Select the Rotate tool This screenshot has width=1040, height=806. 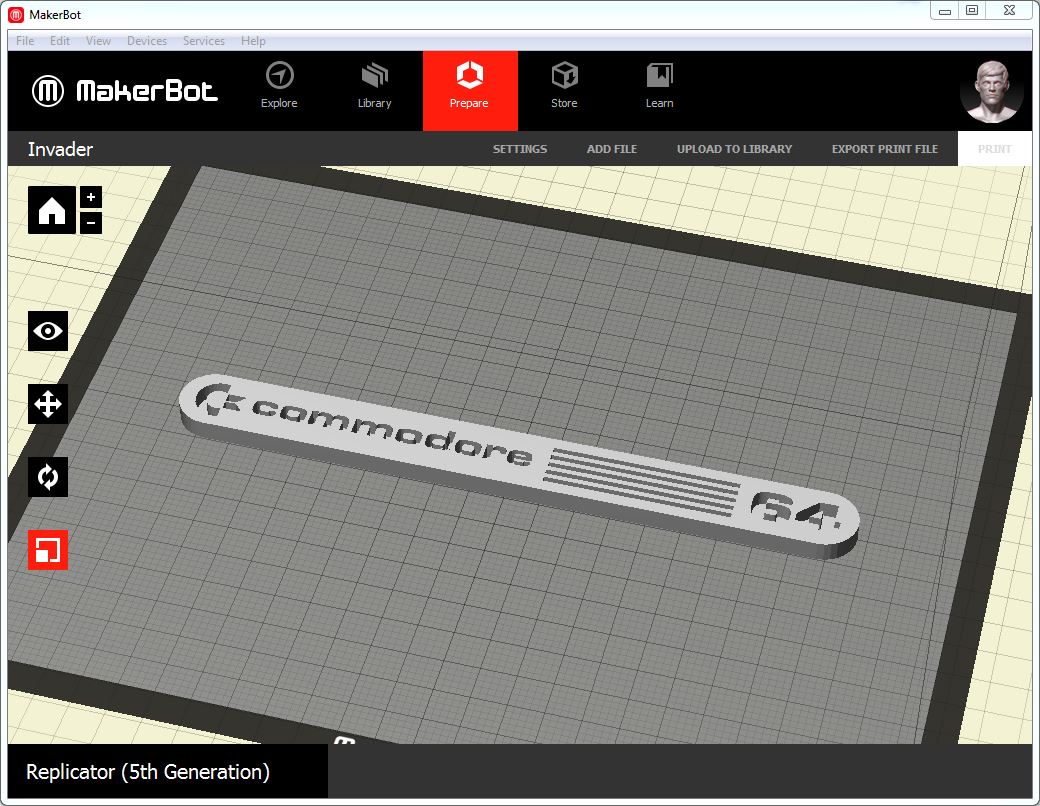tap(48, 477)
